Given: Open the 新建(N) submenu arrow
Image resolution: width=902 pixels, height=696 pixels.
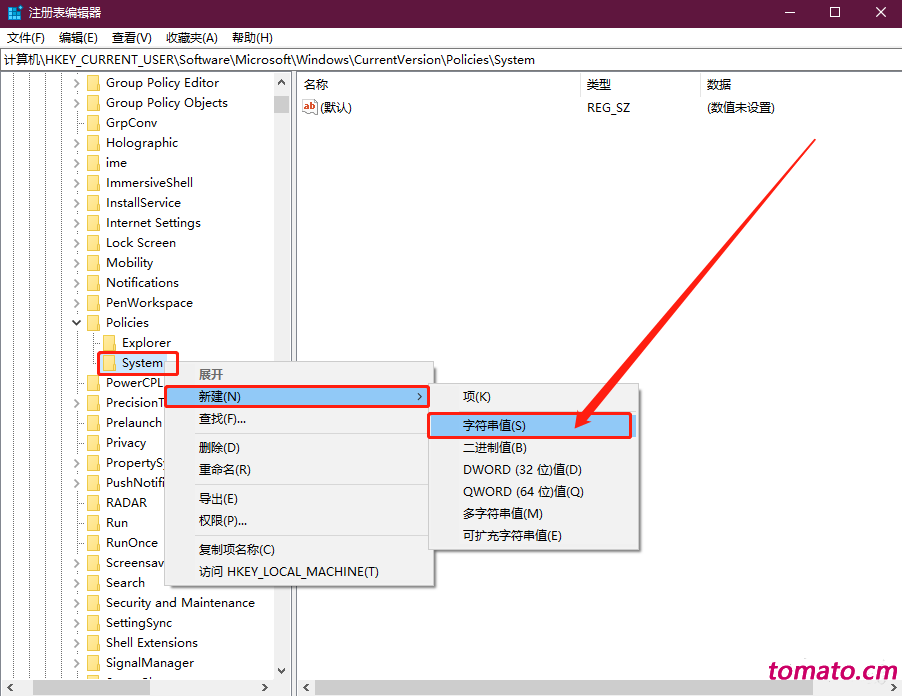Looking at the screenshot, I should [420, 396].
